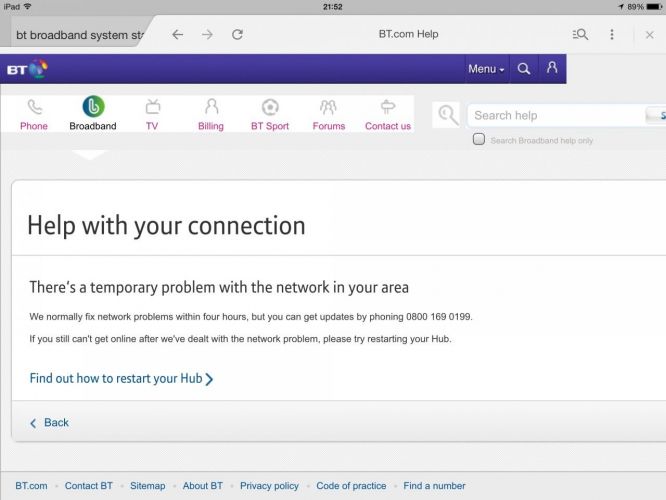Screen dimensions: 666x500
Task: Reload the page with the refresh icon
Action: (x=237, y=34)
